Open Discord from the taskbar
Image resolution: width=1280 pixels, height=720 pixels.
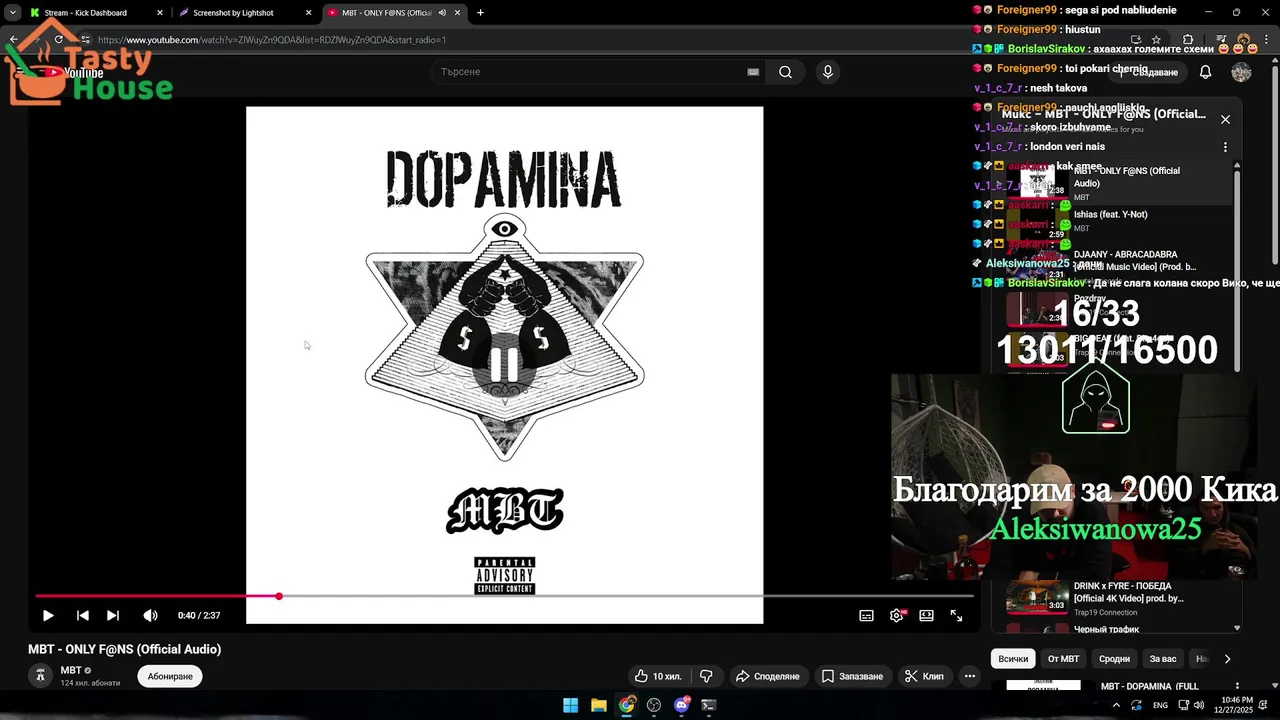682,705
